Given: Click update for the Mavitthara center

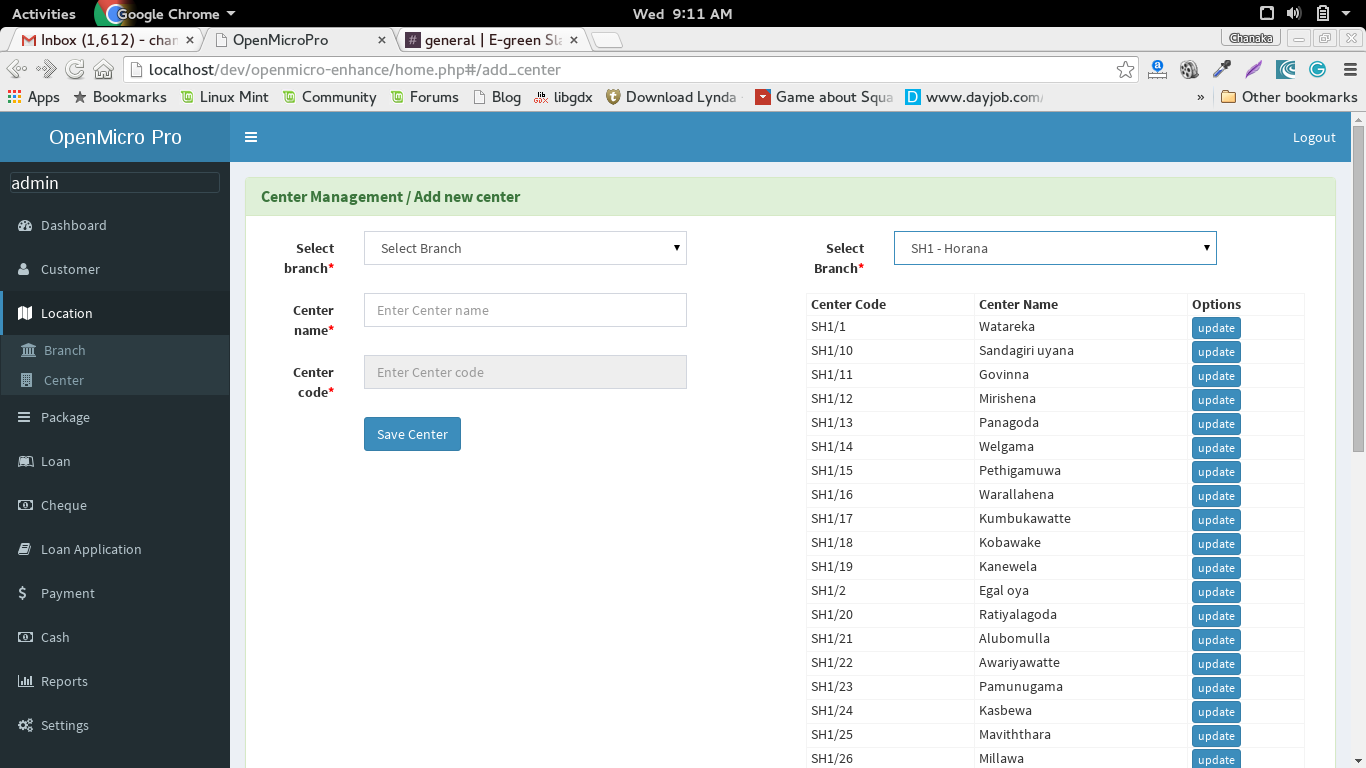Looking at the screenshot, I should (1216, 736).
